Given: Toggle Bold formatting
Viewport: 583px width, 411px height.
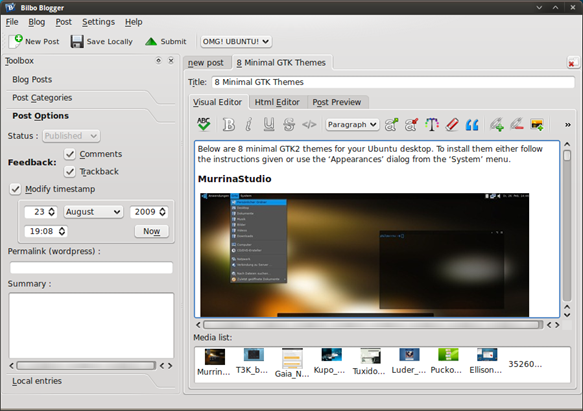Looking at the screenshot, I should point(229,125).
